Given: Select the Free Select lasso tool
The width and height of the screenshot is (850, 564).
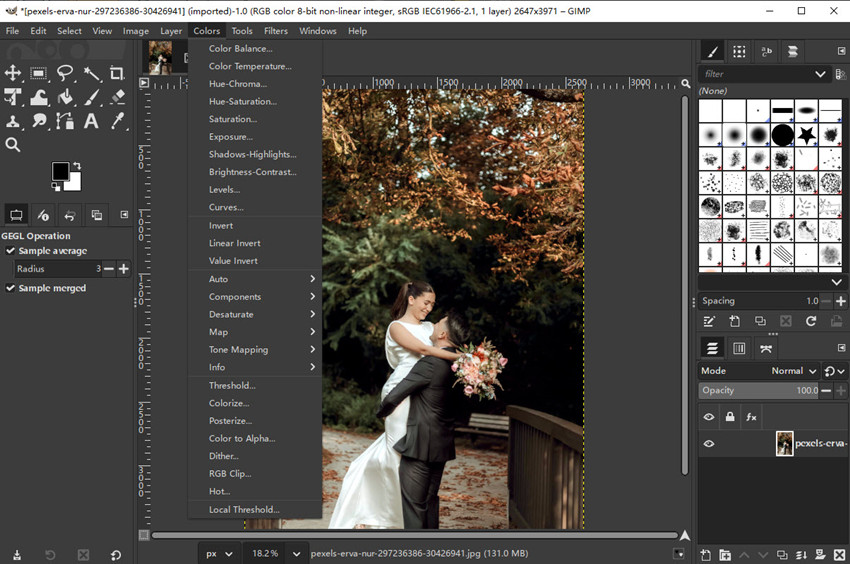Looking at the screenshot, I should tap(65, 73).
